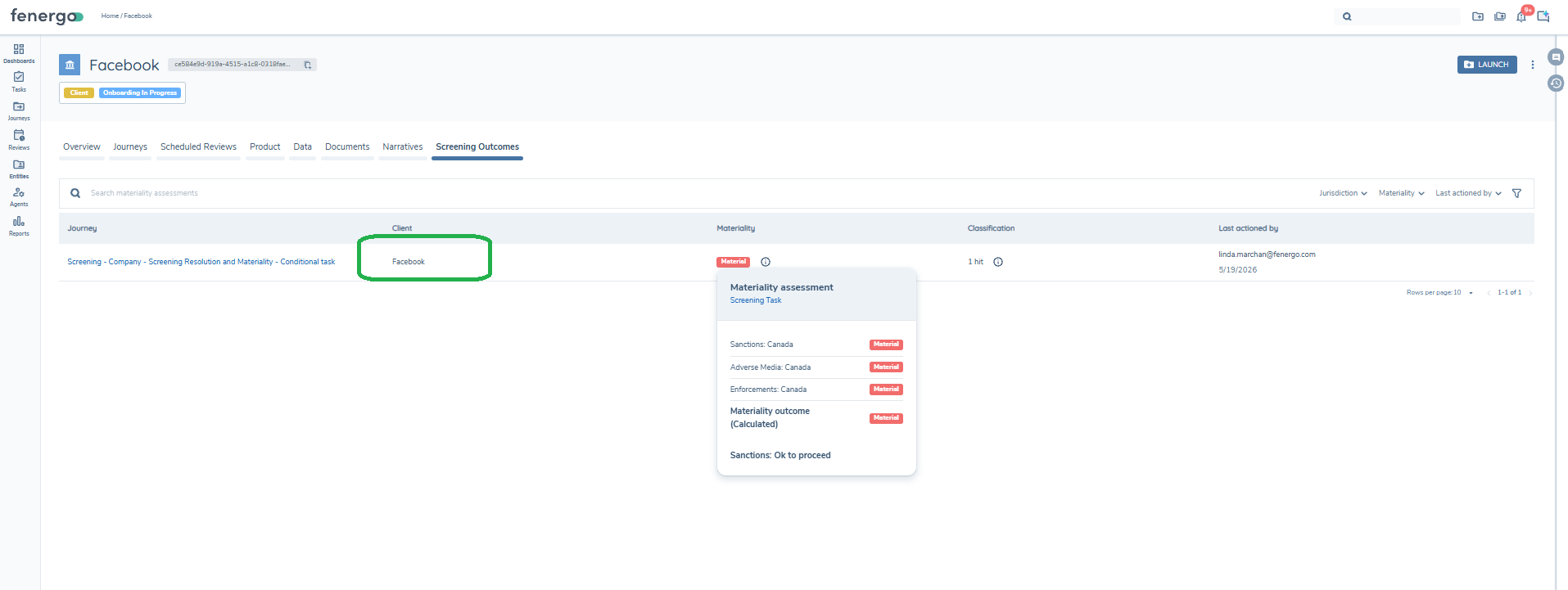Open the comments bubble on right edge
This screenshot has width=1568, height=590.
click(1556, 57)
